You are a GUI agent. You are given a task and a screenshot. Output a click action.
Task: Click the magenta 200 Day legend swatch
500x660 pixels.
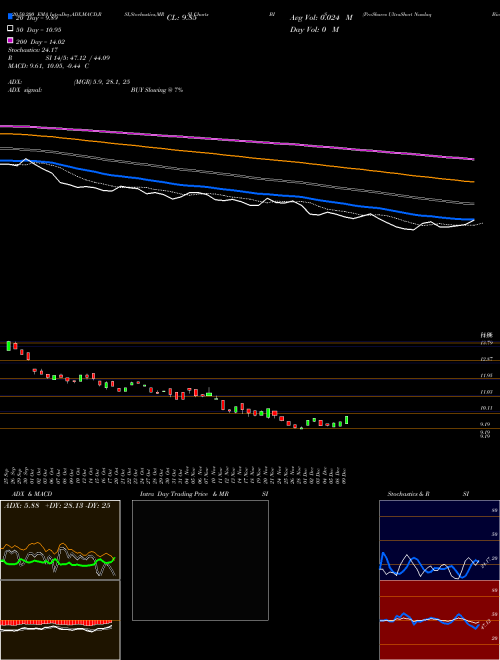[x=10, y=41]
